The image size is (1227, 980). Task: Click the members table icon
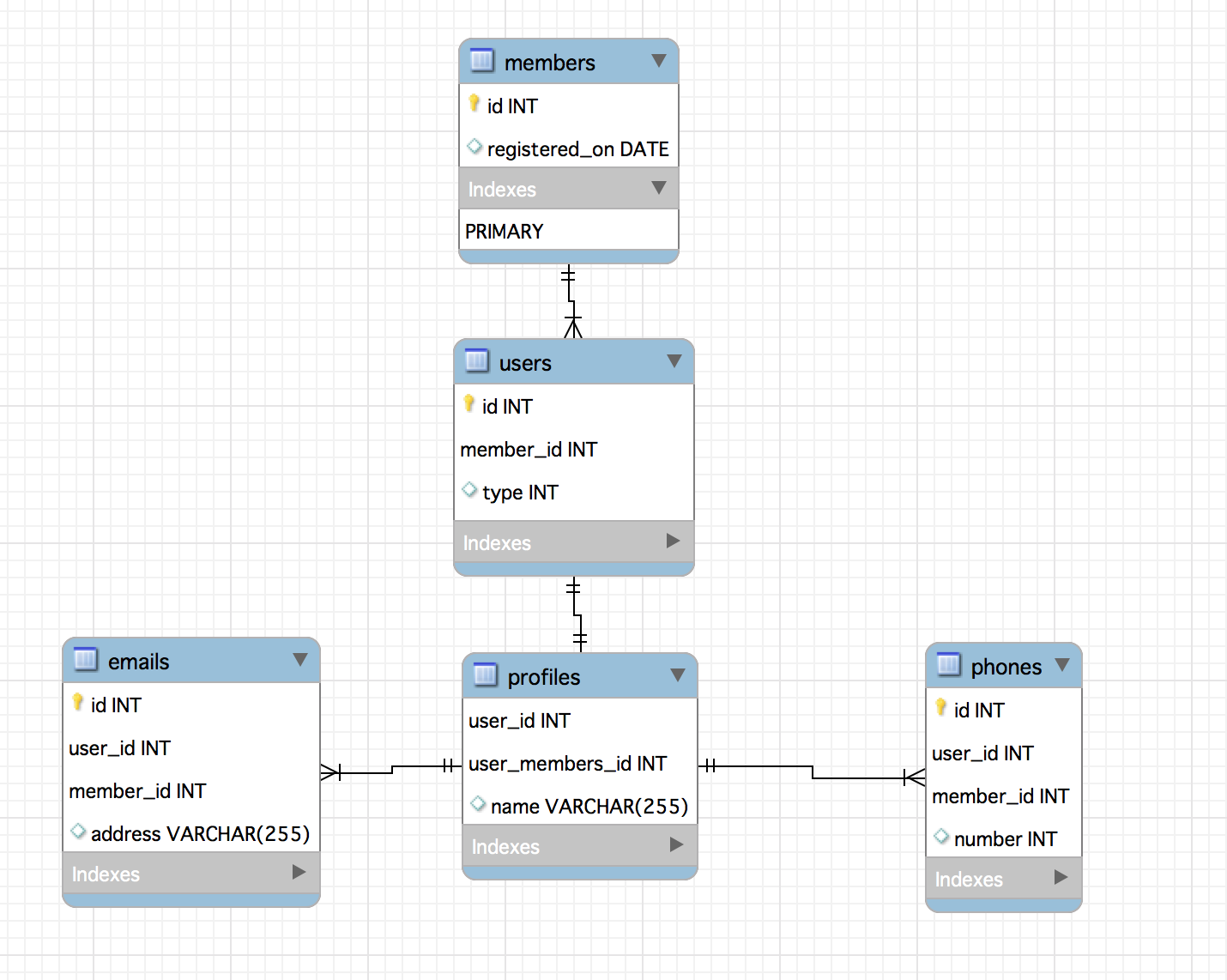pyautogui.click(x=482, y=61)
